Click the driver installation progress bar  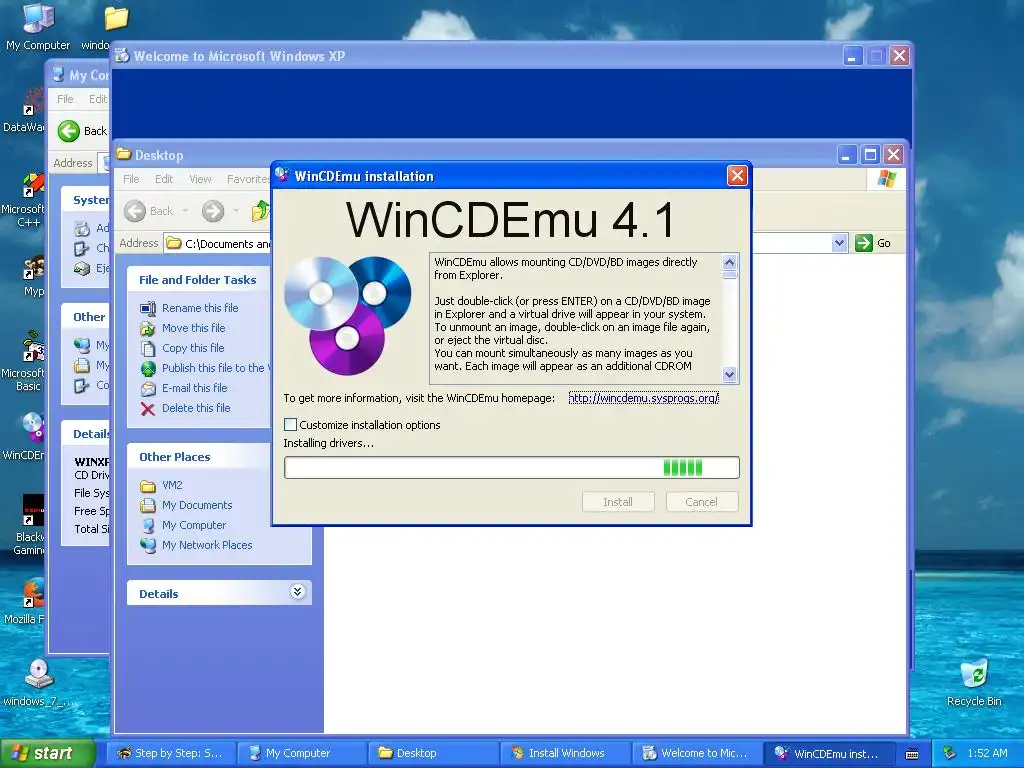tap(511, 468)
